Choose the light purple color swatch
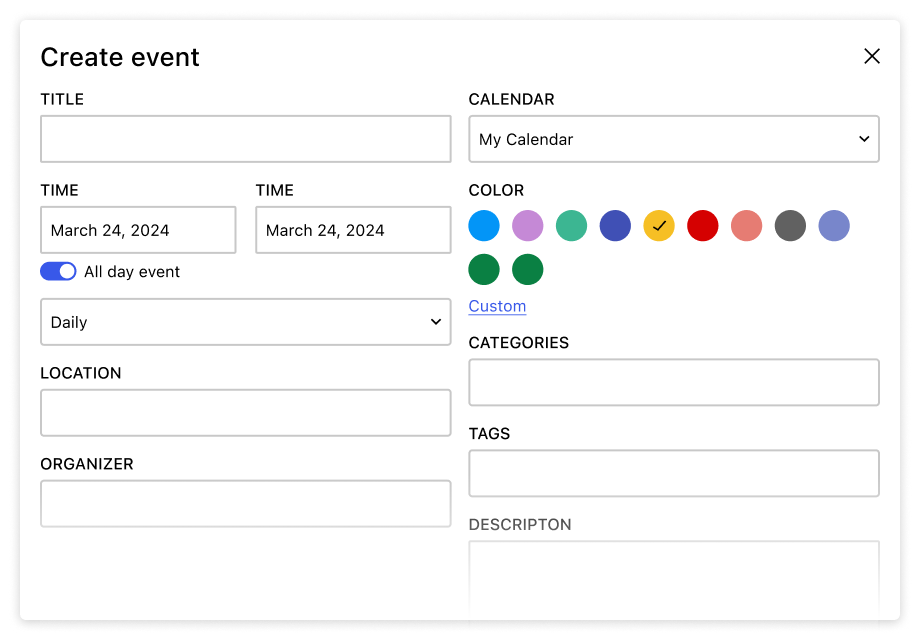920x640 pixels. coord(528,226)
